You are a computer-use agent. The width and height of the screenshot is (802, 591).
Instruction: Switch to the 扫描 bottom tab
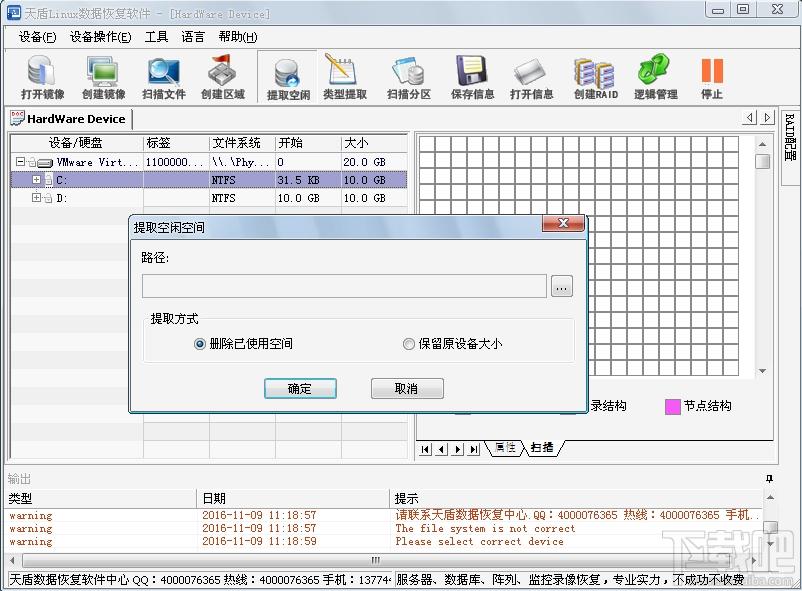(x=542, y=448)
